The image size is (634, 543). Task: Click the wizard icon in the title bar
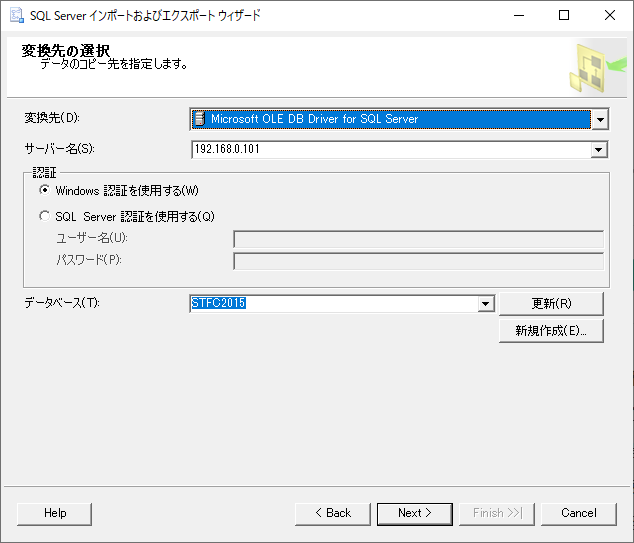tap(16, 15)
